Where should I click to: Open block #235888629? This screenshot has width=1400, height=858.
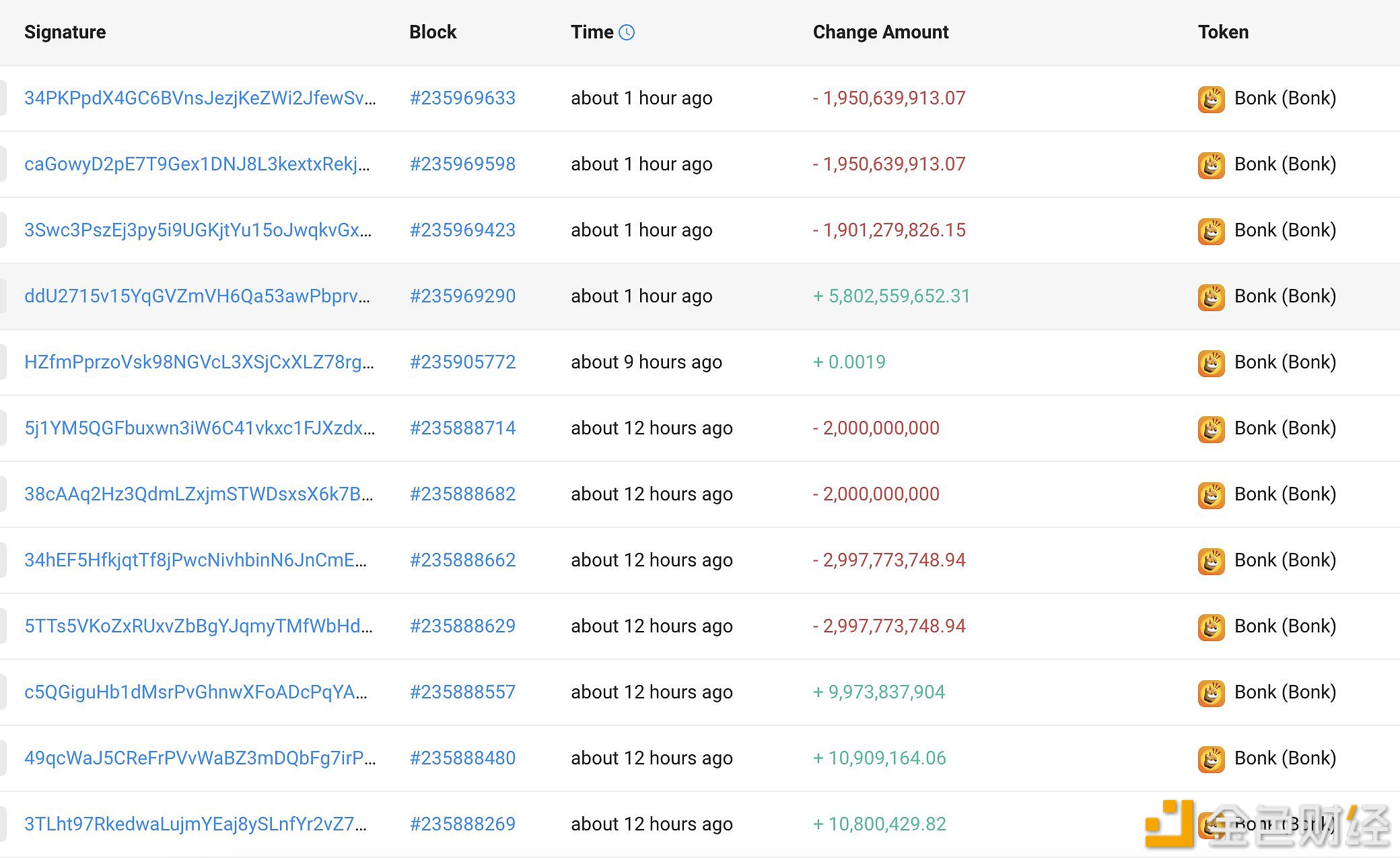click(462, 626)
